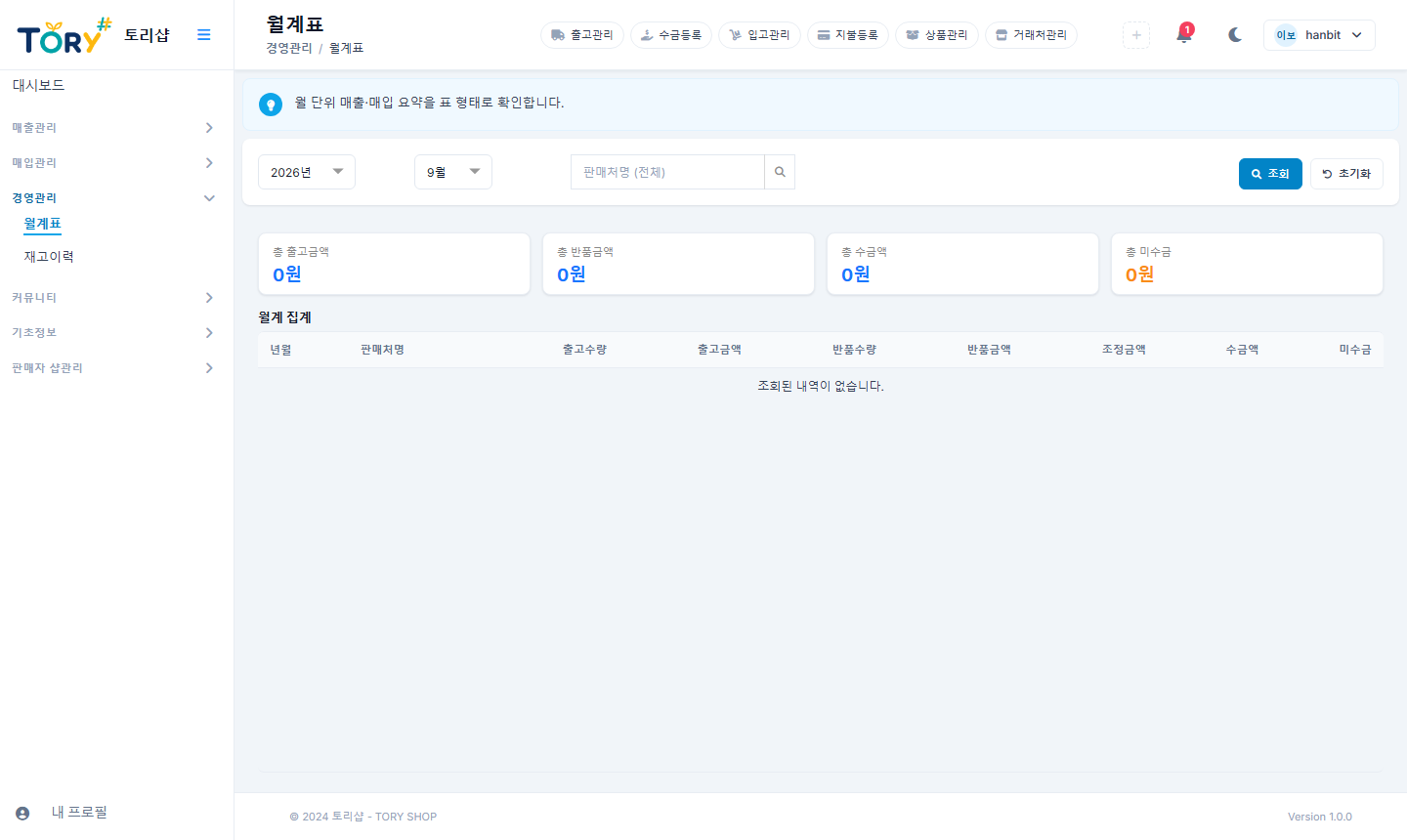Click the 판매처명 column header

point(382,350)
